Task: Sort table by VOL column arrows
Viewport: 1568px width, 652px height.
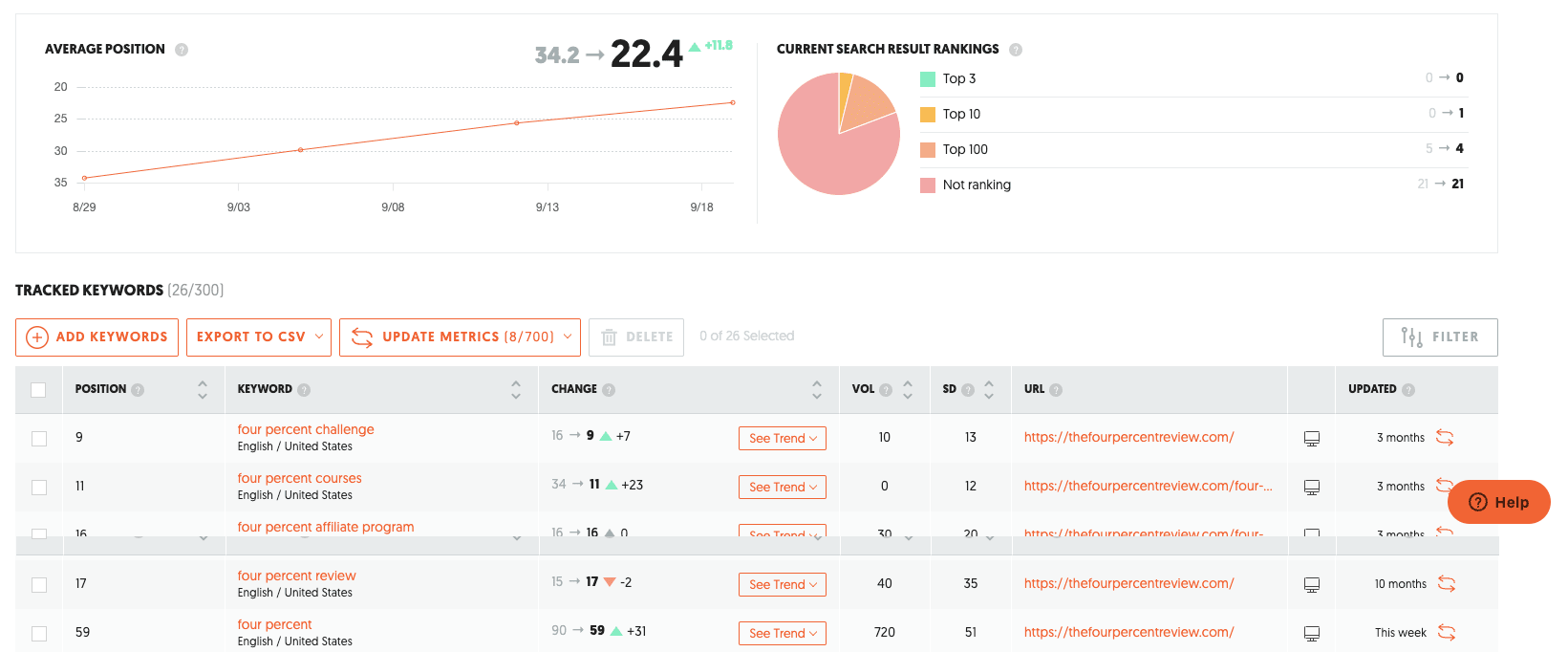Action: (908, 390)
